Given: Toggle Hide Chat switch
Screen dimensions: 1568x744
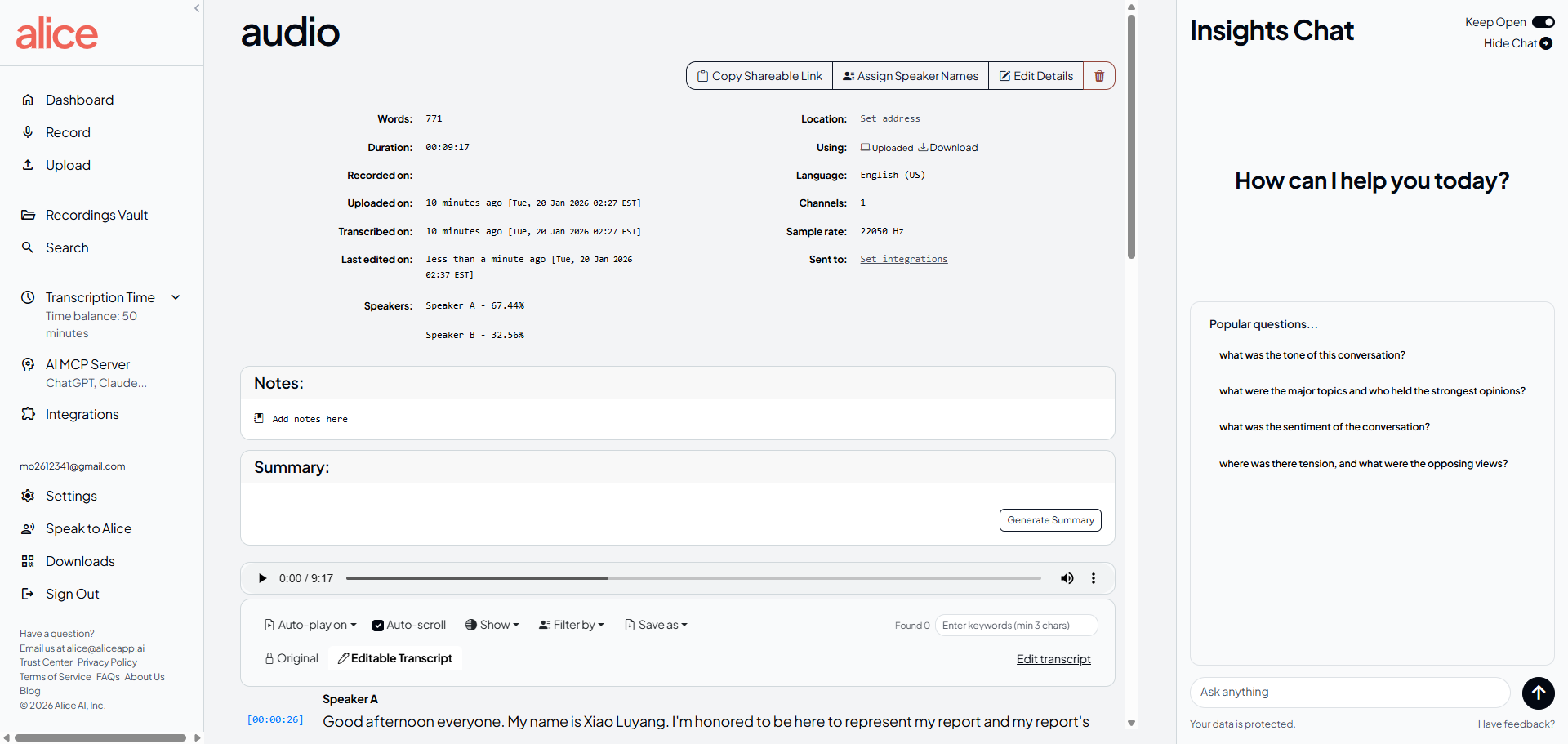Looking at the screenshot, I should coord(1545,43).
